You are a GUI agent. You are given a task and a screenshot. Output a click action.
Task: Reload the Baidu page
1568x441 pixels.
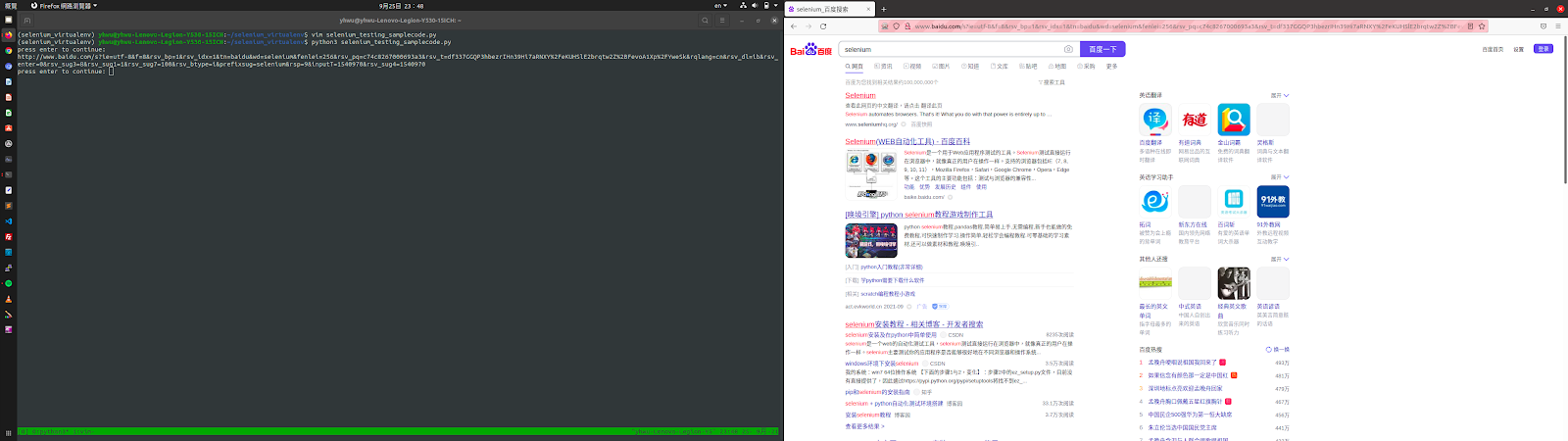pos(823,26)
